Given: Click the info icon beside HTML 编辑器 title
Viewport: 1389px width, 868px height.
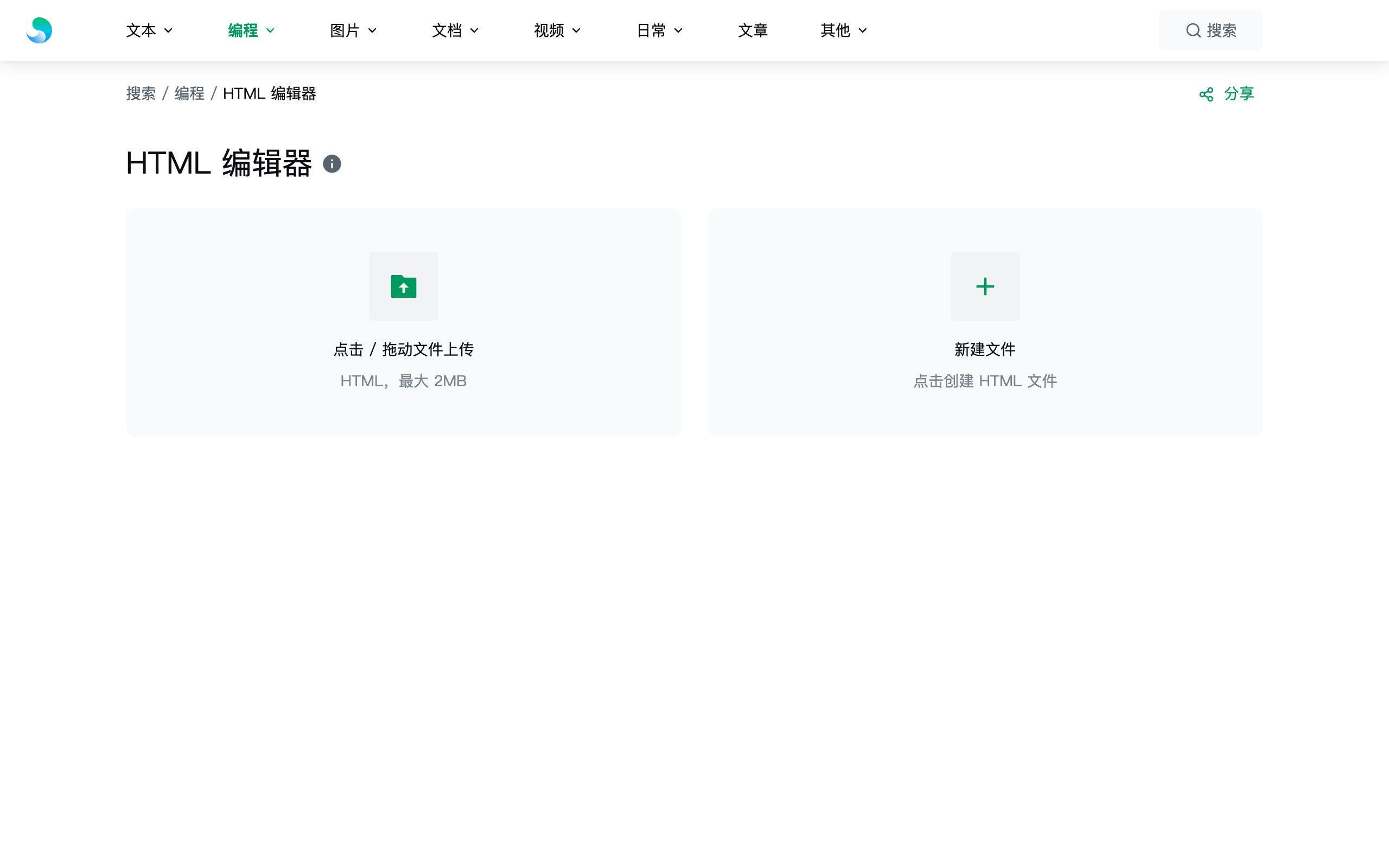Looking at the screenshot, I should [332, 164].
